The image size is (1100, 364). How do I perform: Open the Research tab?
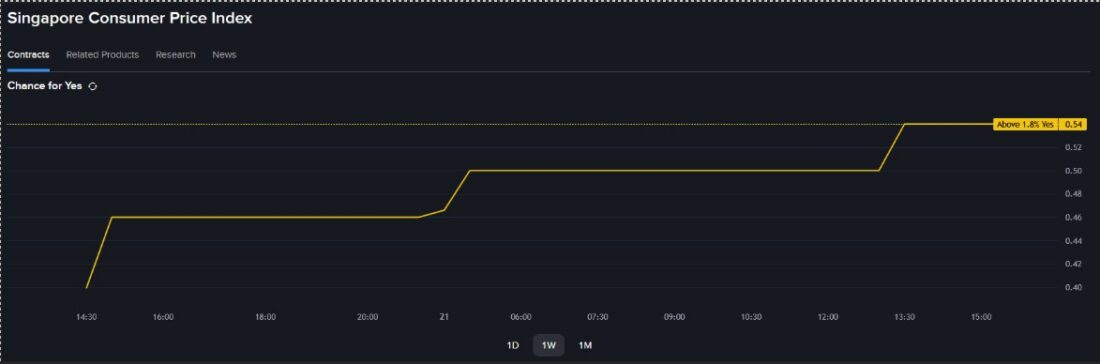pos(175,55)
